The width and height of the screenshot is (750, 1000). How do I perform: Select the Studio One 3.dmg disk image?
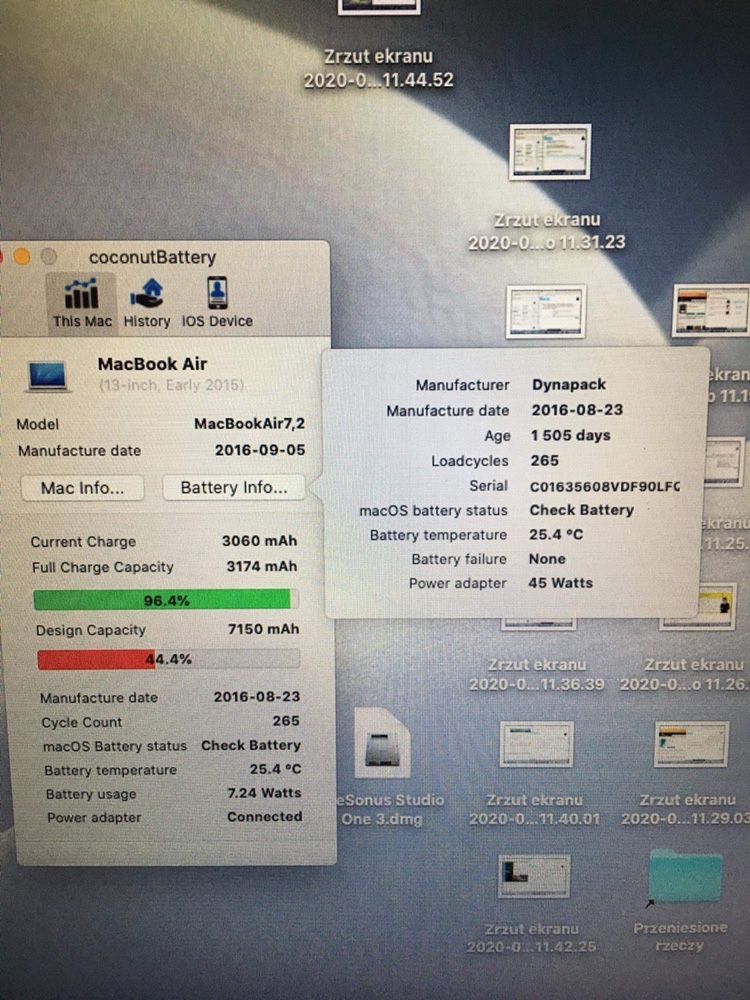click(383, 743)
